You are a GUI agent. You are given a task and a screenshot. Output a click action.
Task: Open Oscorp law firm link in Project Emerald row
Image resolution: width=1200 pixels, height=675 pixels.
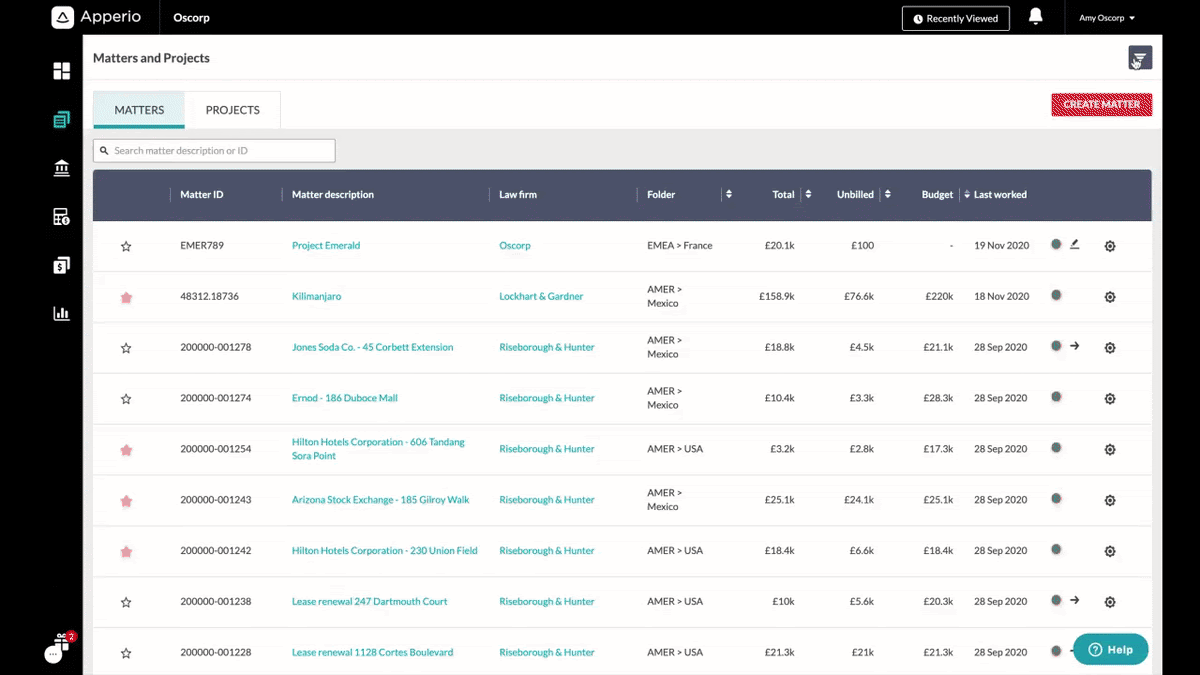pos(515,245)
